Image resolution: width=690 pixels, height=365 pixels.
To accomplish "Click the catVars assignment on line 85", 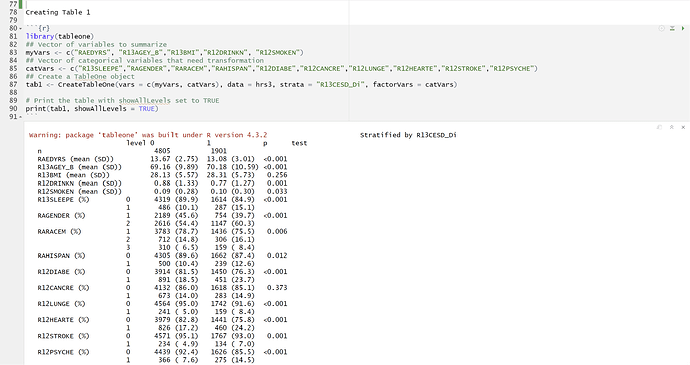I will click(282, 69).
